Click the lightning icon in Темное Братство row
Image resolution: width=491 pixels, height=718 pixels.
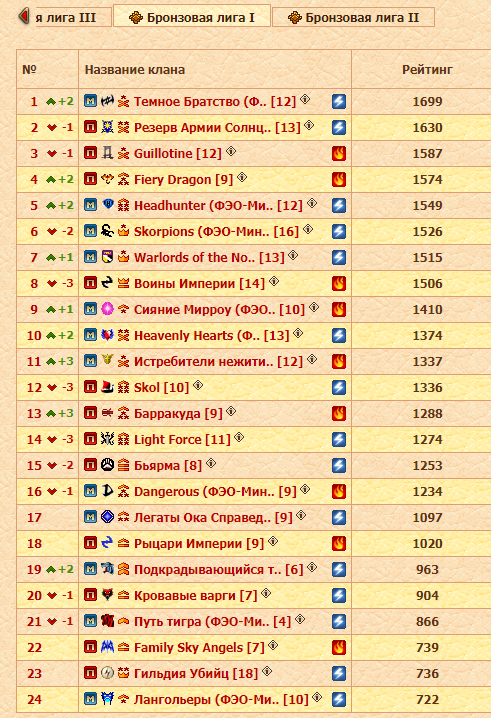point(338,101)
